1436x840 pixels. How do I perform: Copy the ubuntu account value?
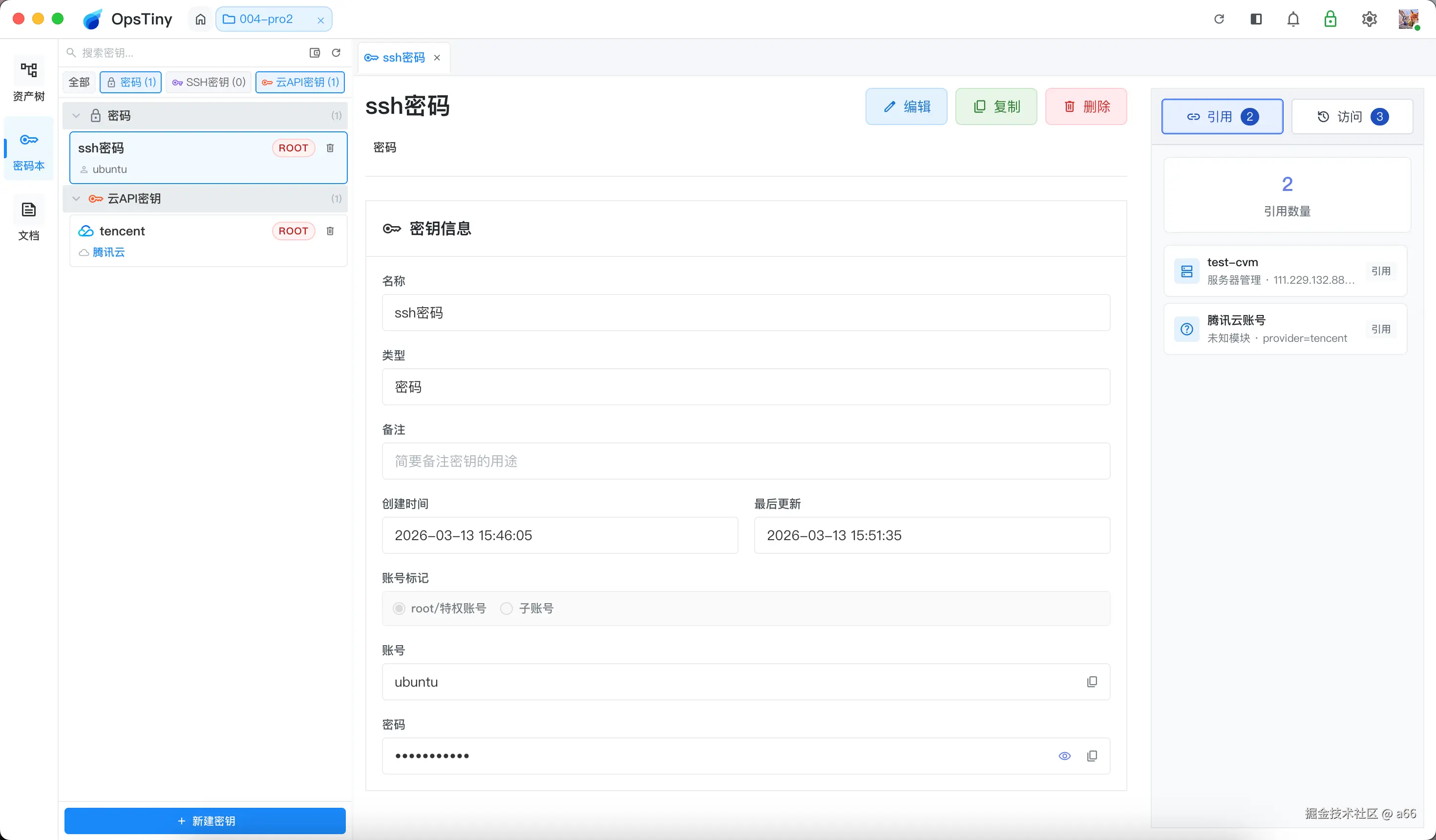(x=1091, y=682)
